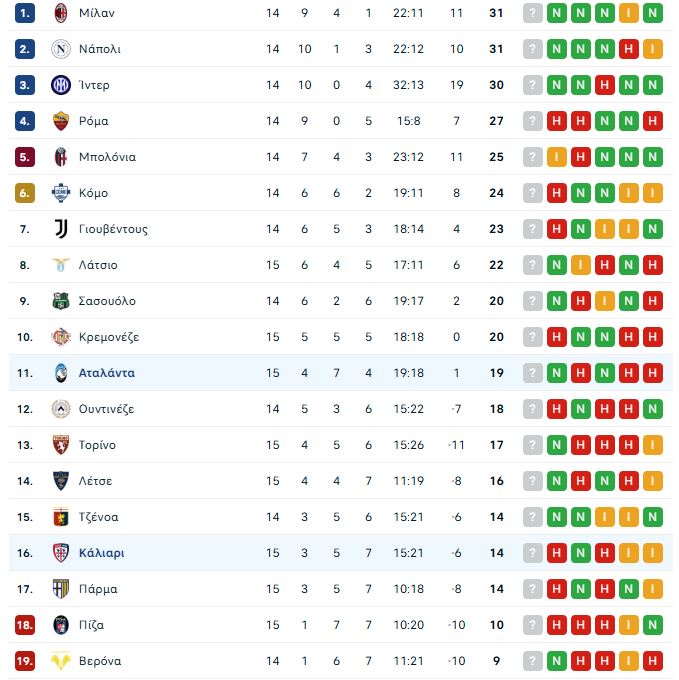
Task: Click the Κόμο team name
Action: (x=93, y=193)
